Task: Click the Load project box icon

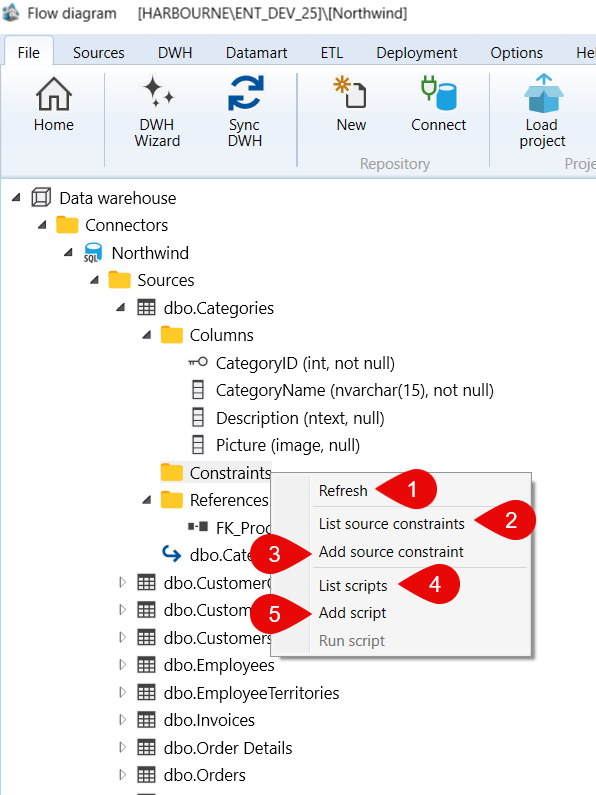Action: (x=543, y=93)
